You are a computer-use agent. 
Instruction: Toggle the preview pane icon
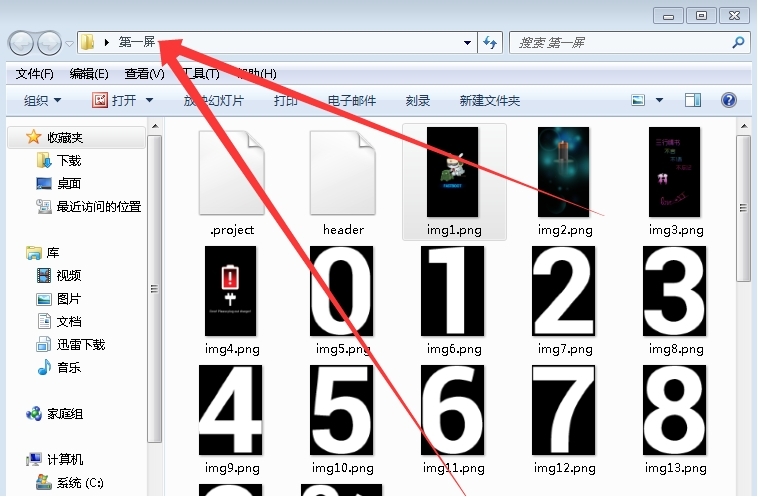[x=693, y=101]
